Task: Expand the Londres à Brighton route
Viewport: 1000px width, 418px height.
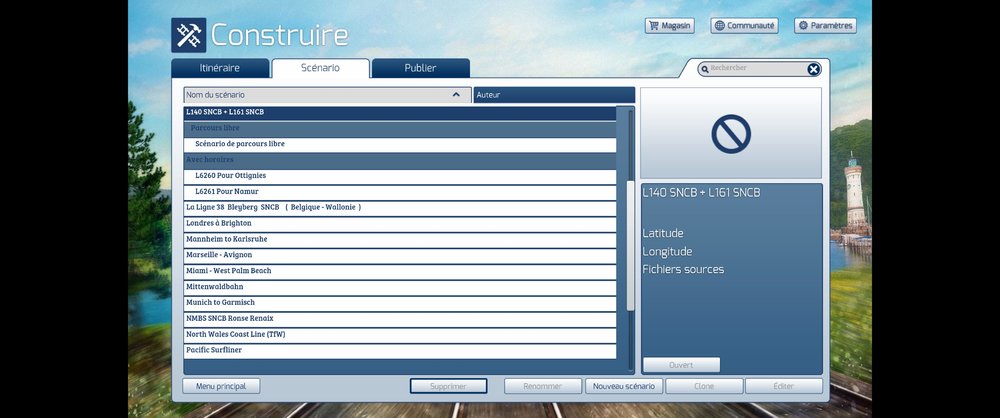Action: click(400, 223)
